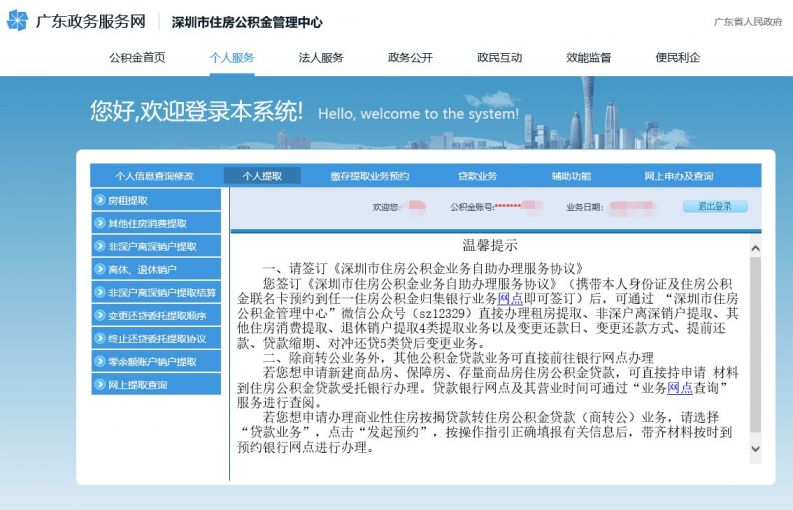The width and height of the screenshot is (793, 510).
Task: Click the notice vertical scrollbar thumb
Action: 755,344
